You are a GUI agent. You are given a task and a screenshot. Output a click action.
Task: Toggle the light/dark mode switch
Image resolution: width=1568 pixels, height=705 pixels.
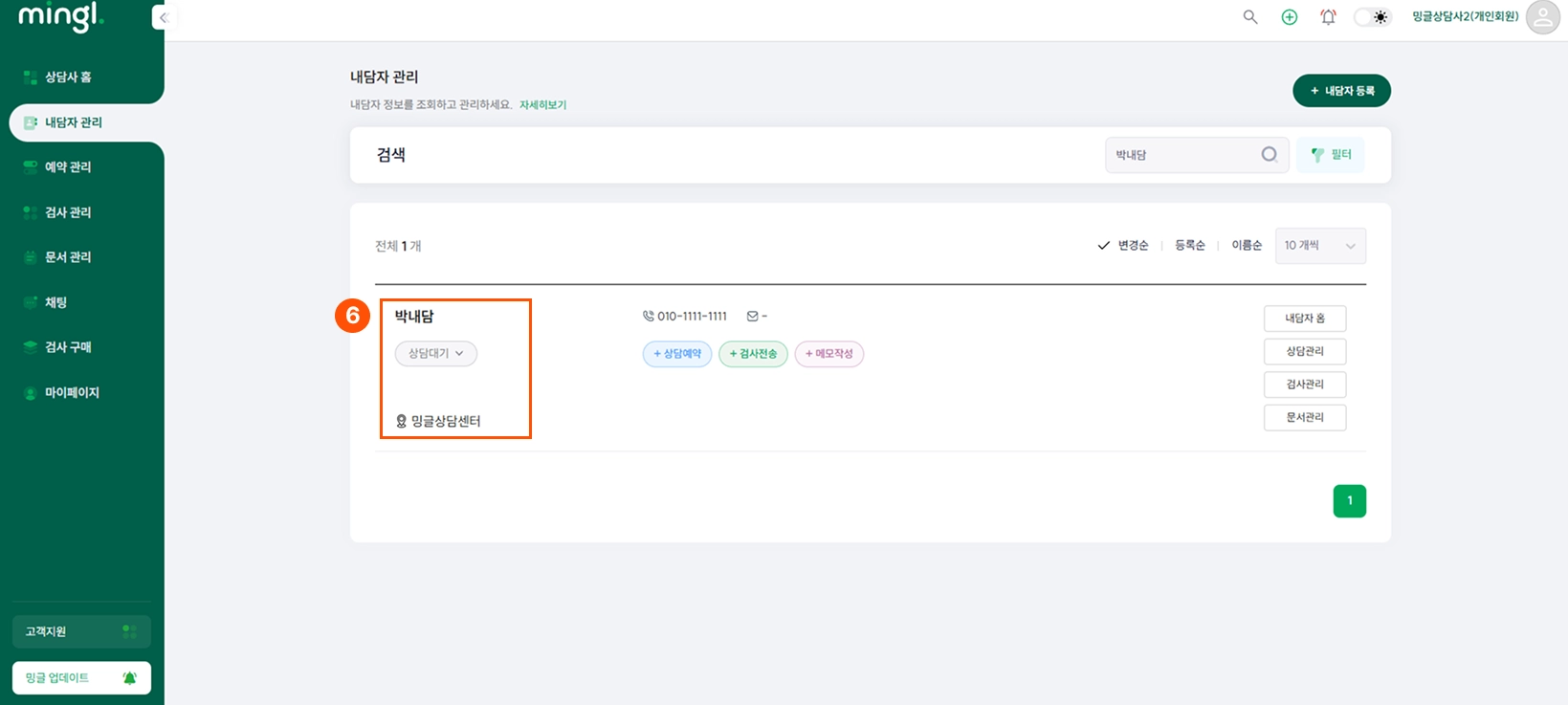point(1372,17)
